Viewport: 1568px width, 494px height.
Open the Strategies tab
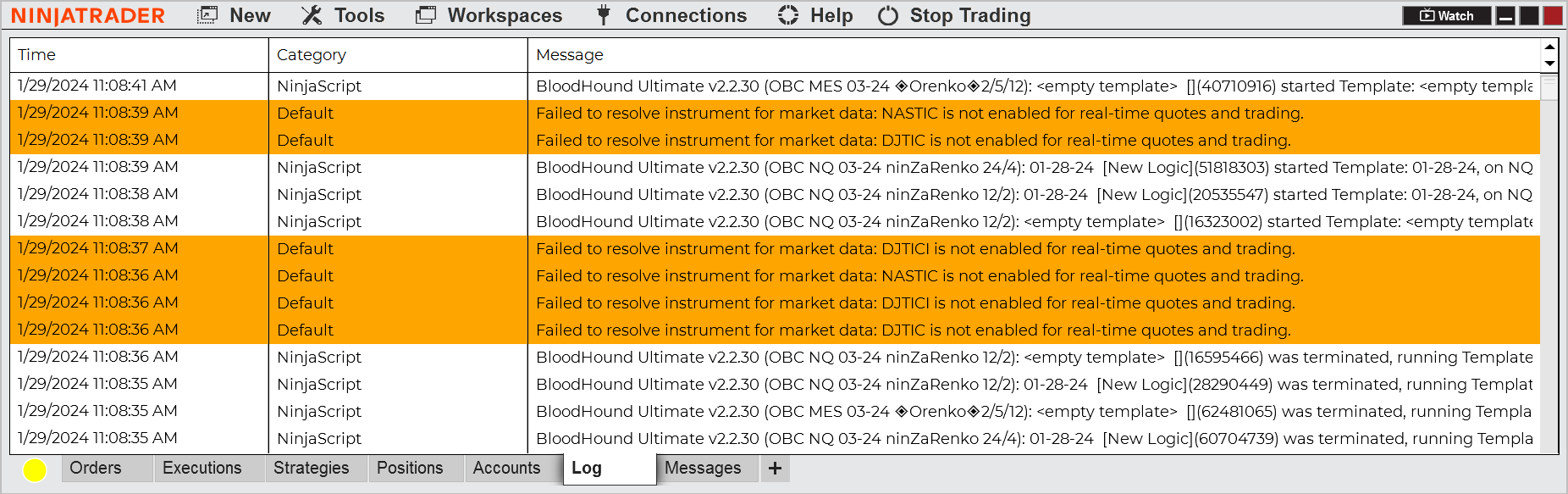pos(311,468)
